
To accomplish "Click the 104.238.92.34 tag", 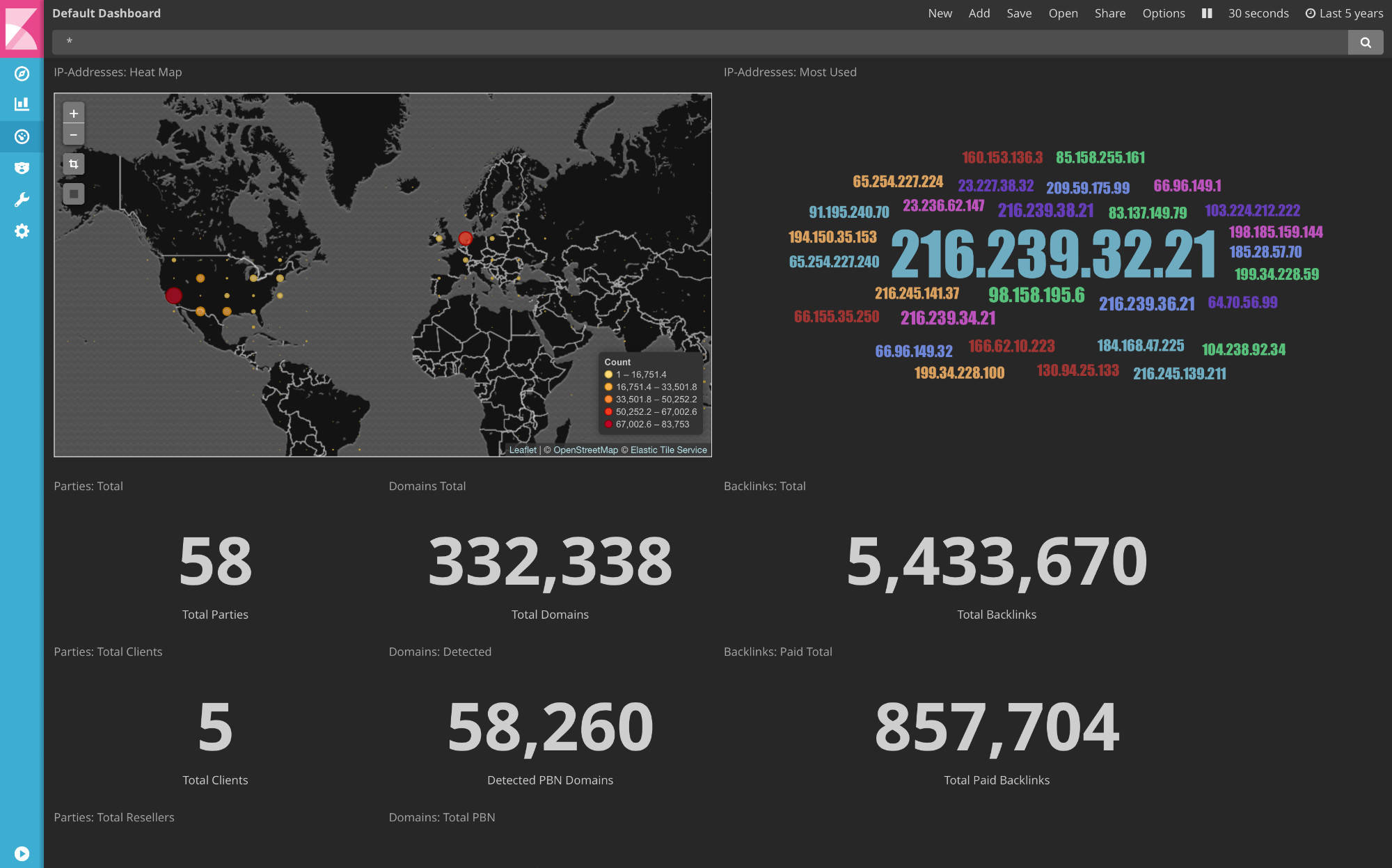I will pos(1244,349).
